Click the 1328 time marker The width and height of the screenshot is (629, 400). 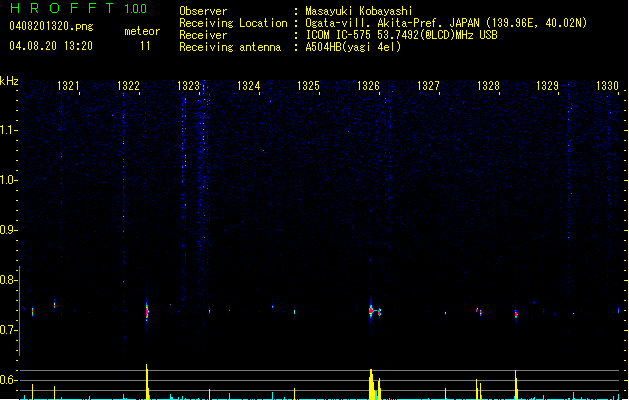point(488,86)
